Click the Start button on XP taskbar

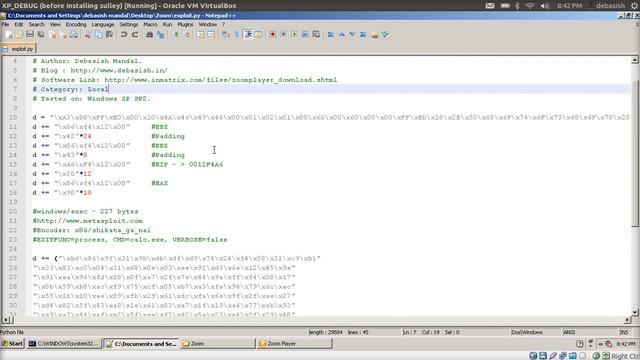13,344
